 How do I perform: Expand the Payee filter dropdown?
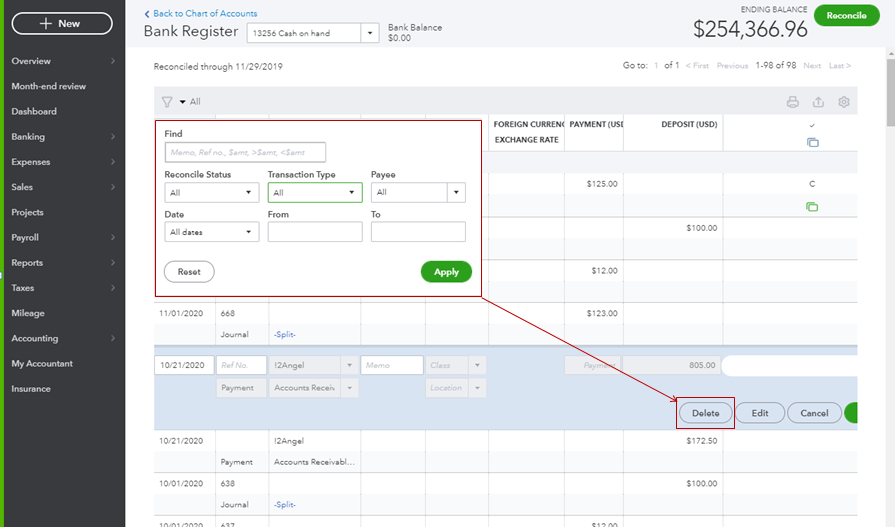click(417, 193)
